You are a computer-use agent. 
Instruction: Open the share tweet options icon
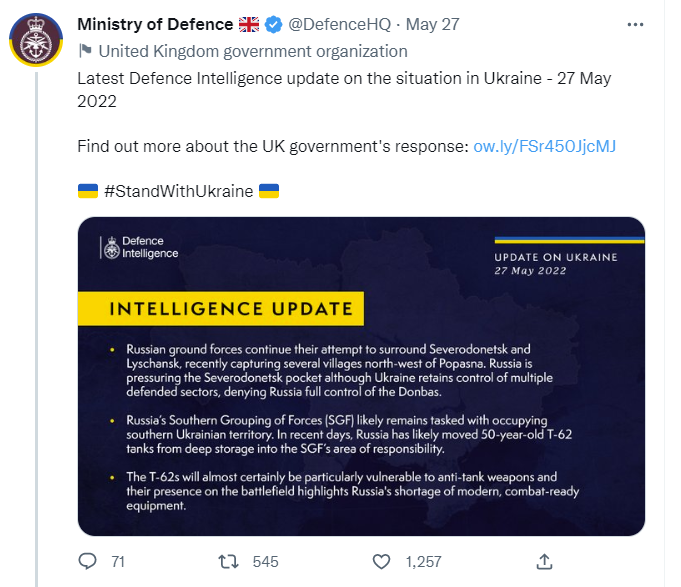pos(544,561)
